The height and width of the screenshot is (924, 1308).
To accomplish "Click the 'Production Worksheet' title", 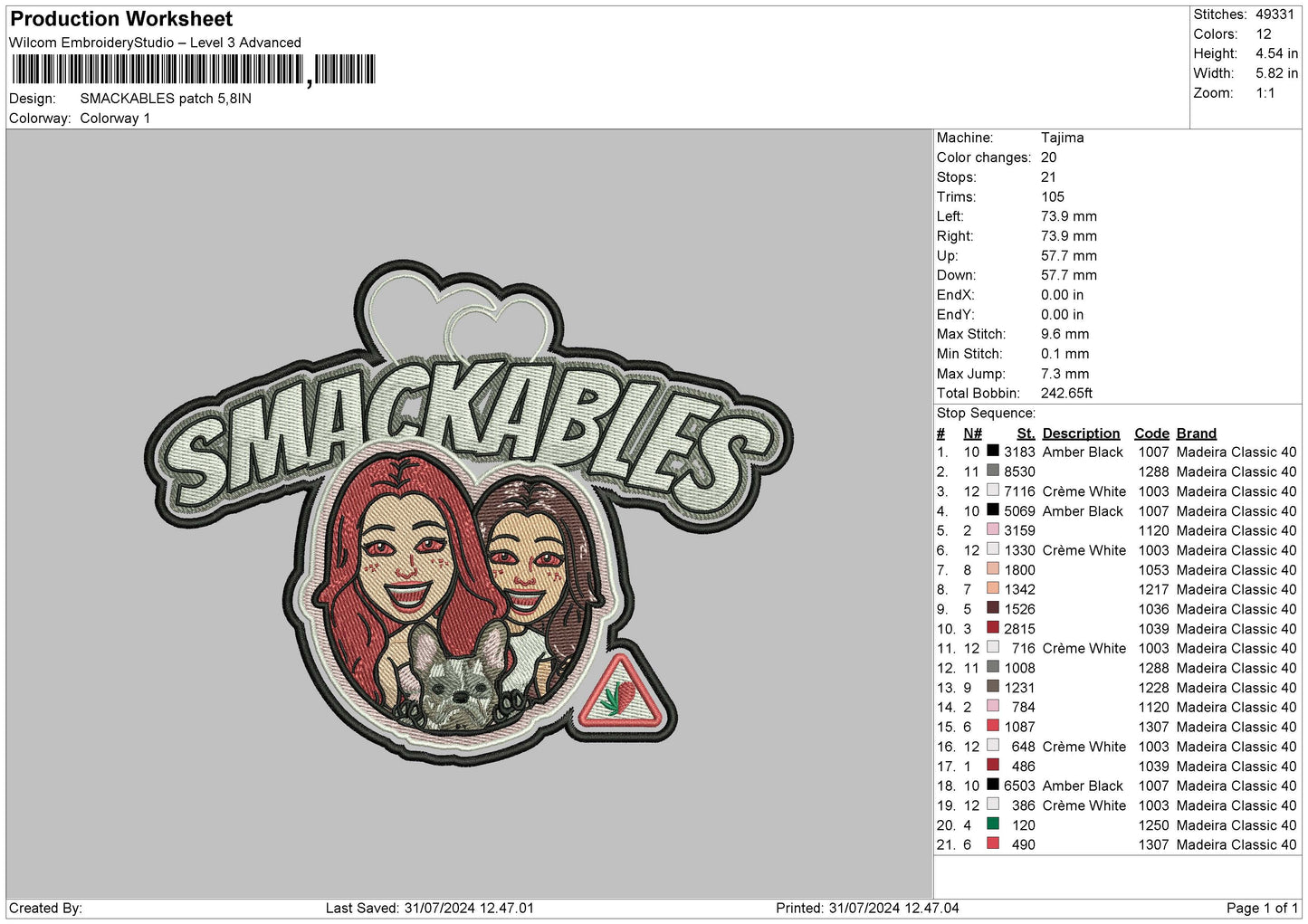I will tap(121, 19).
